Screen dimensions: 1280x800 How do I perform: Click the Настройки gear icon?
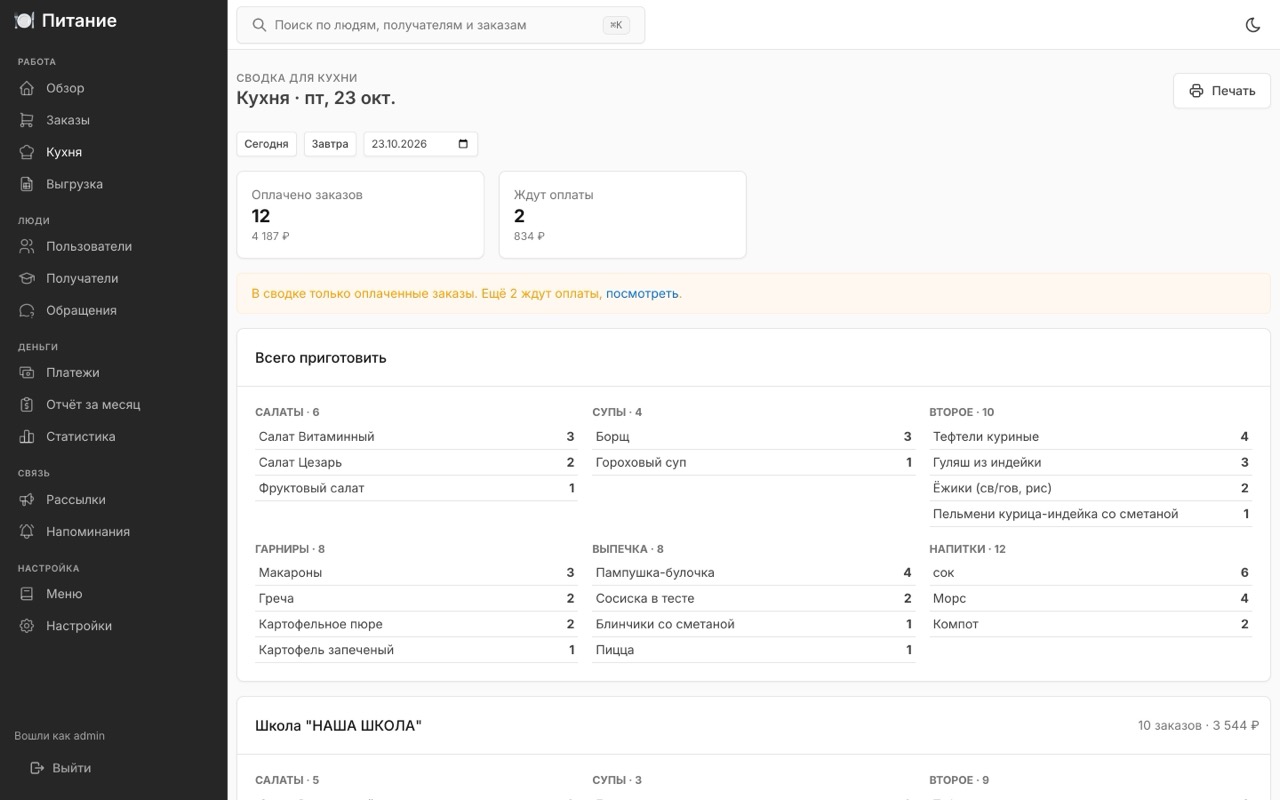click(27, 626)
